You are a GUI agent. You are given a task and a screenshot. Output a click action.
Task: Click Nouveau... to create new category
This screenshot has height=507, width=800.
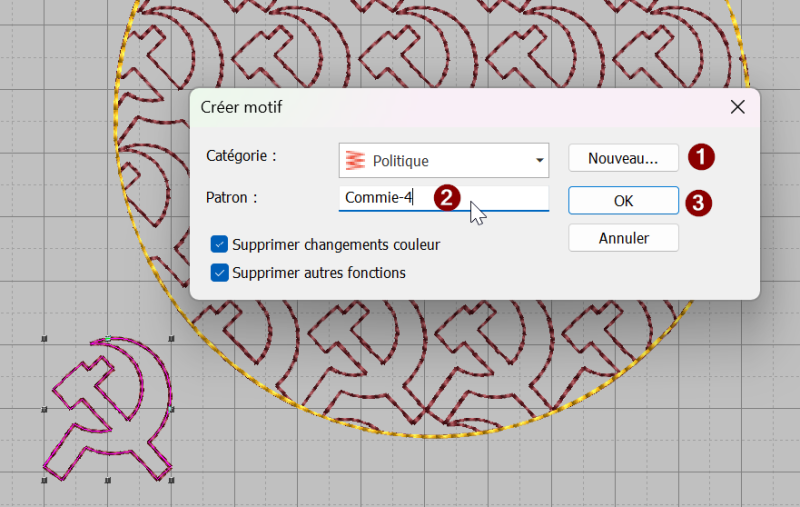(x=623, y=158)
